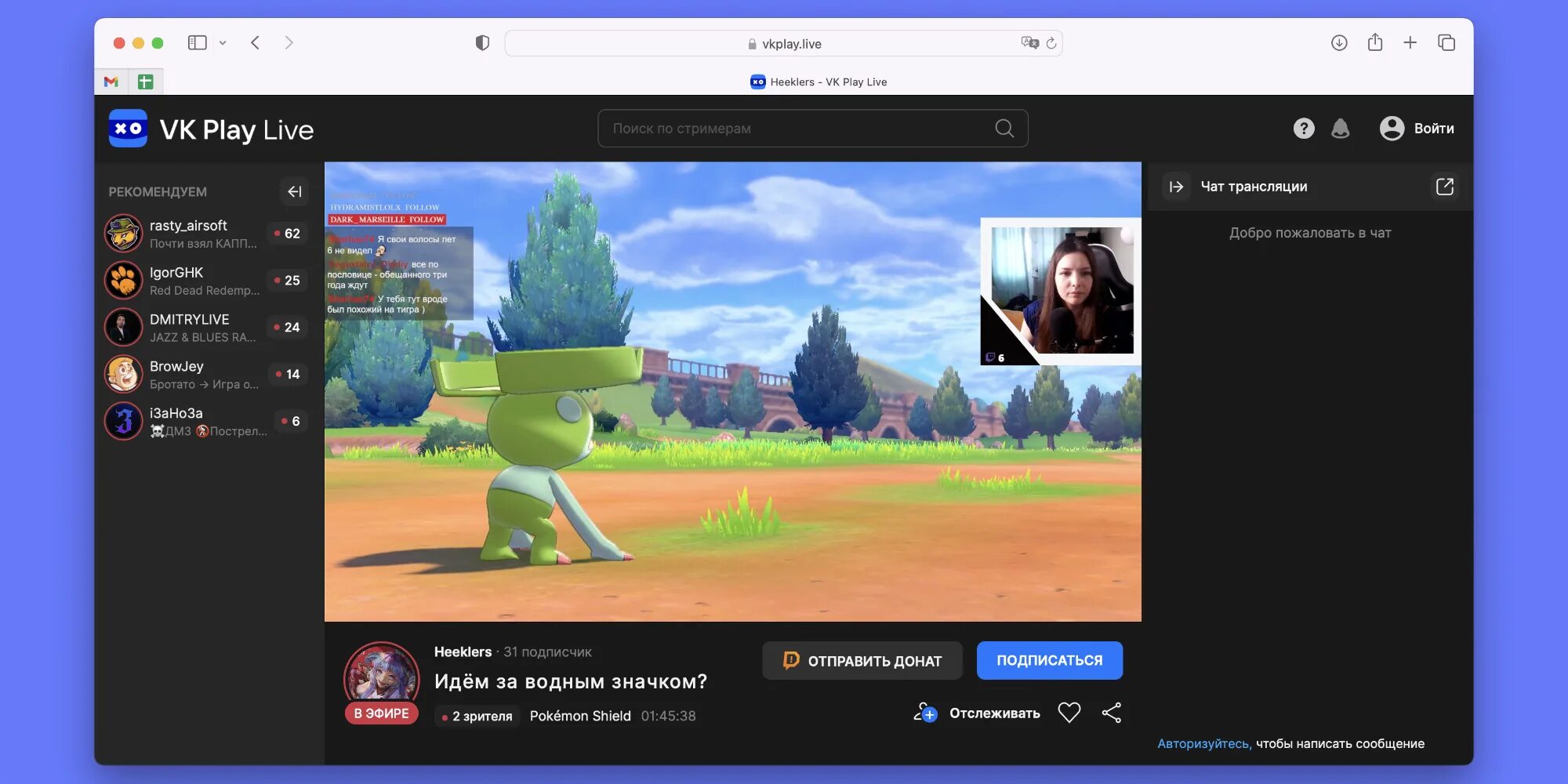Open the Gmail favorite tab icon

111,82
